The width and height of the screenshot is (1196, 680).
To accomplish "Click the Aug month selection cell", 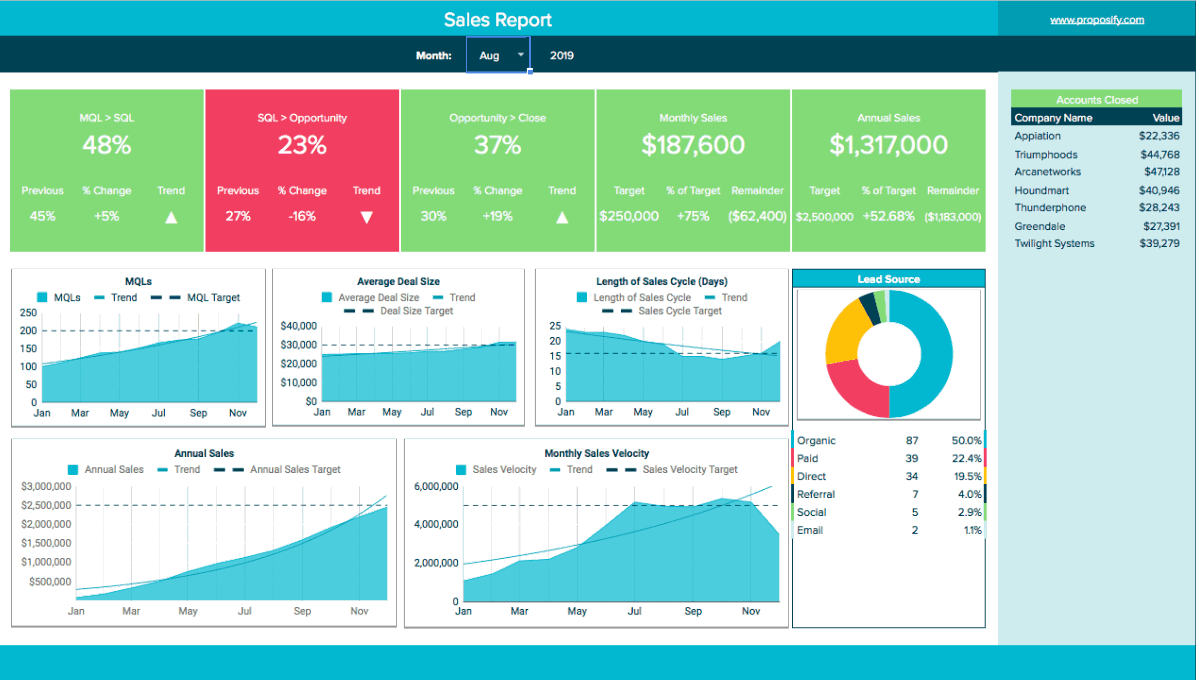I will pos(498,55).
